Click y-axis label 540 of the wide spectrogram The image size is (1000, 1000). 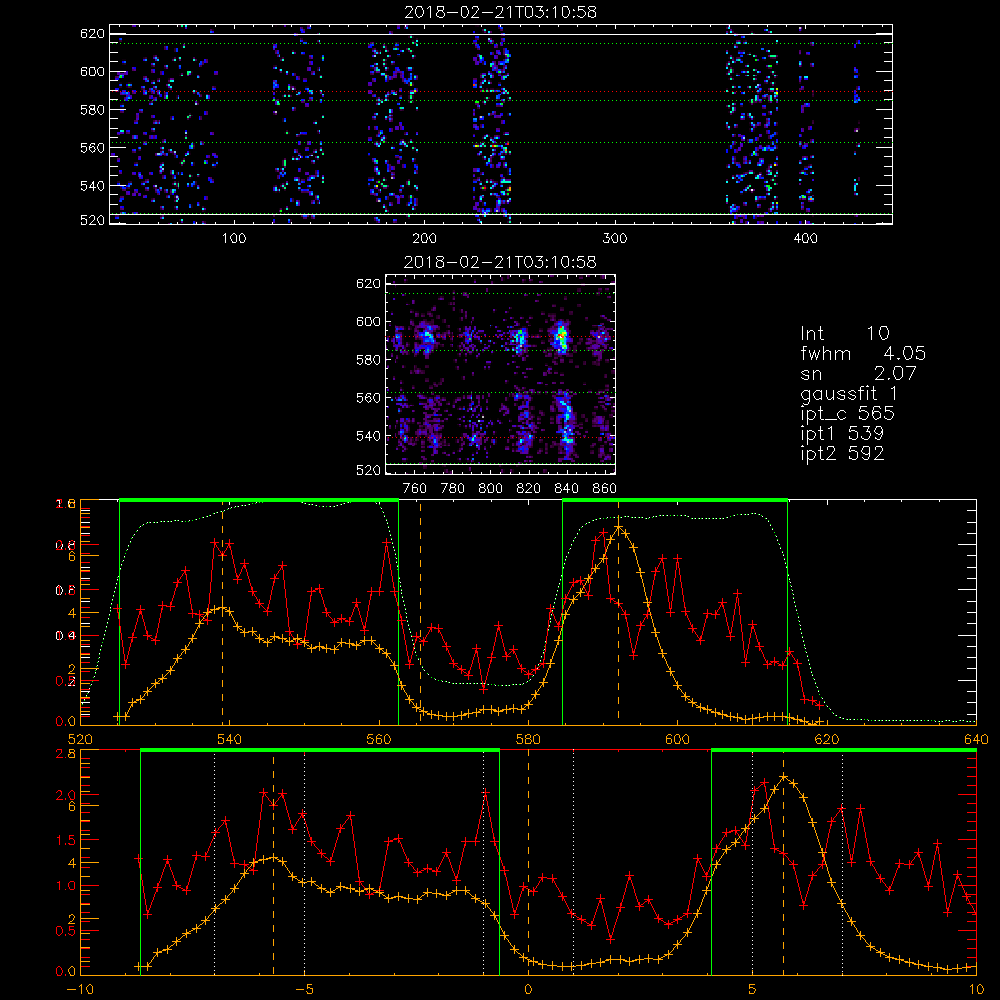click(x=92, y=186)
